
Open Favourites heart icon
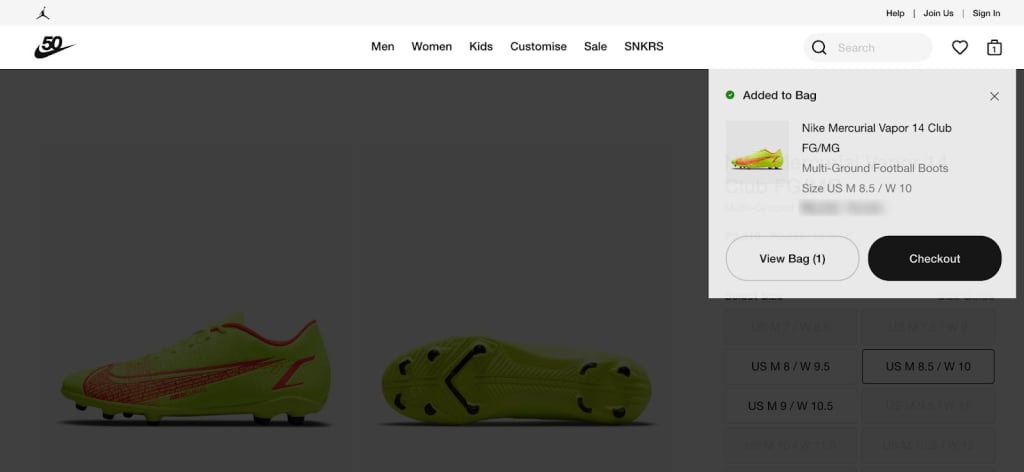[x=959, y=48]
